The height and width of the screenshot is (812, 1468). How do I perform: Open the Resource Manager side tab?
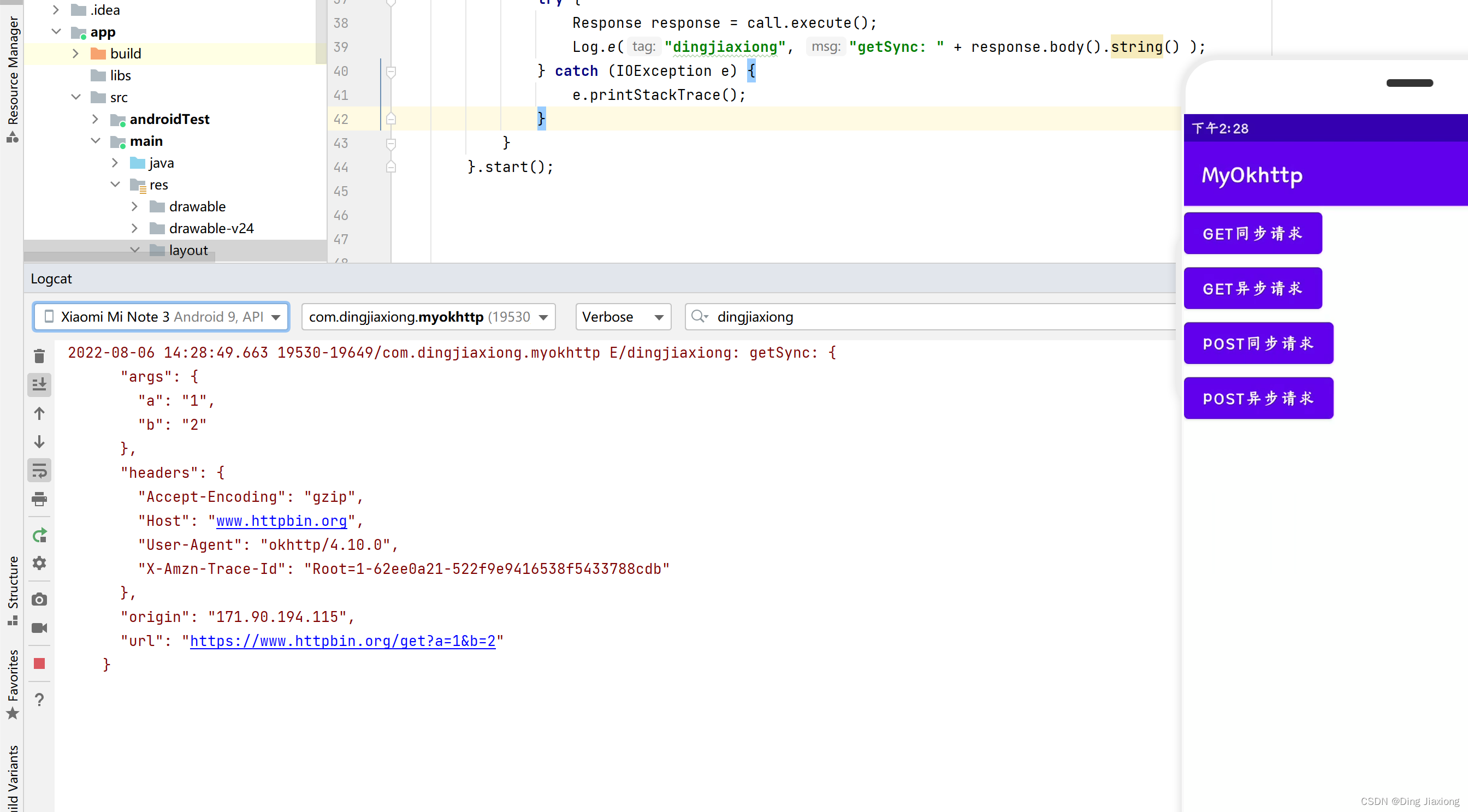13,79
